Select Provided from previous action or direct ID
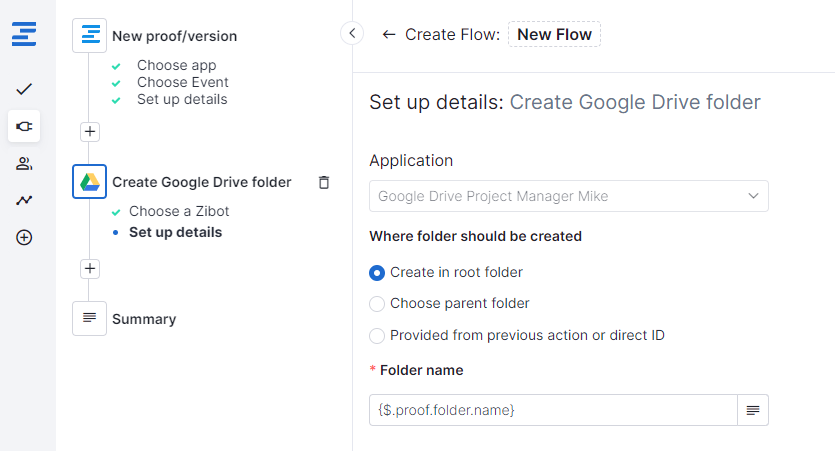This screenshot has width=835, height=451. point(377,336)
